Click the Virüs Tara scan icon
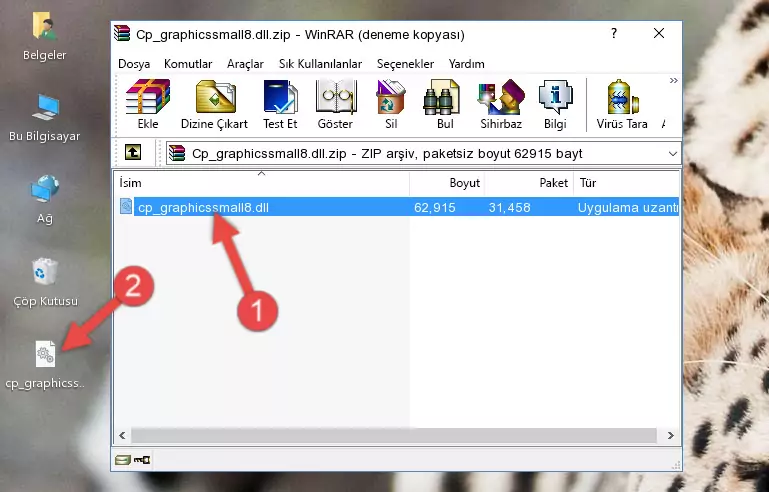The height and width of the screenshot is (492, 769). click(x=622, y=104)
